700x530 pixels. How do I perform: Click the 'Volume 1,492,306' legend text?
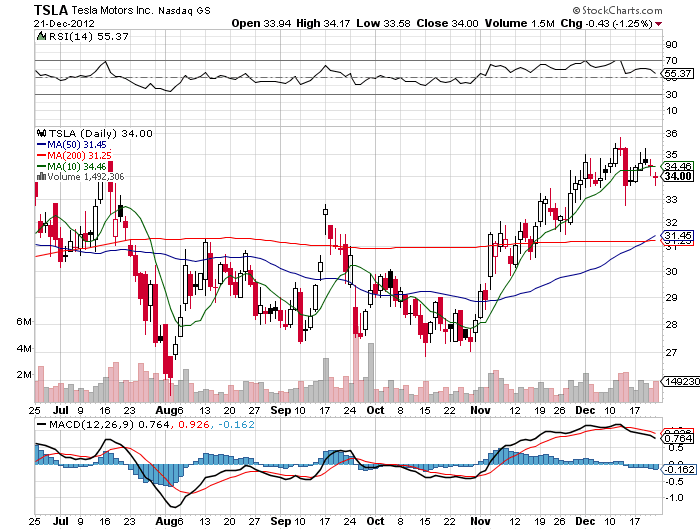pyautogui.click(x=86, y=177)
